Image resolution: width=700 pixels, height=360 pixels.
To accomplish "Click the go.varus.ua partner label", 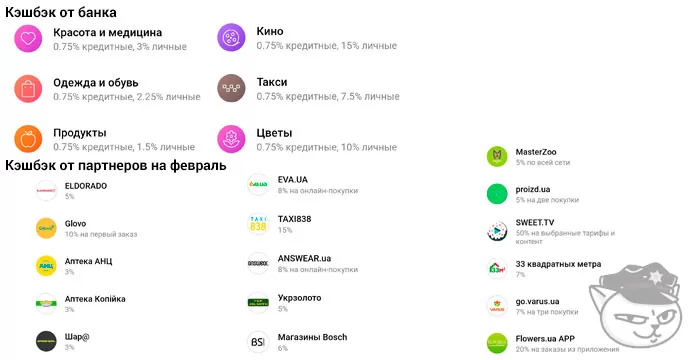I will coord(538,301).
